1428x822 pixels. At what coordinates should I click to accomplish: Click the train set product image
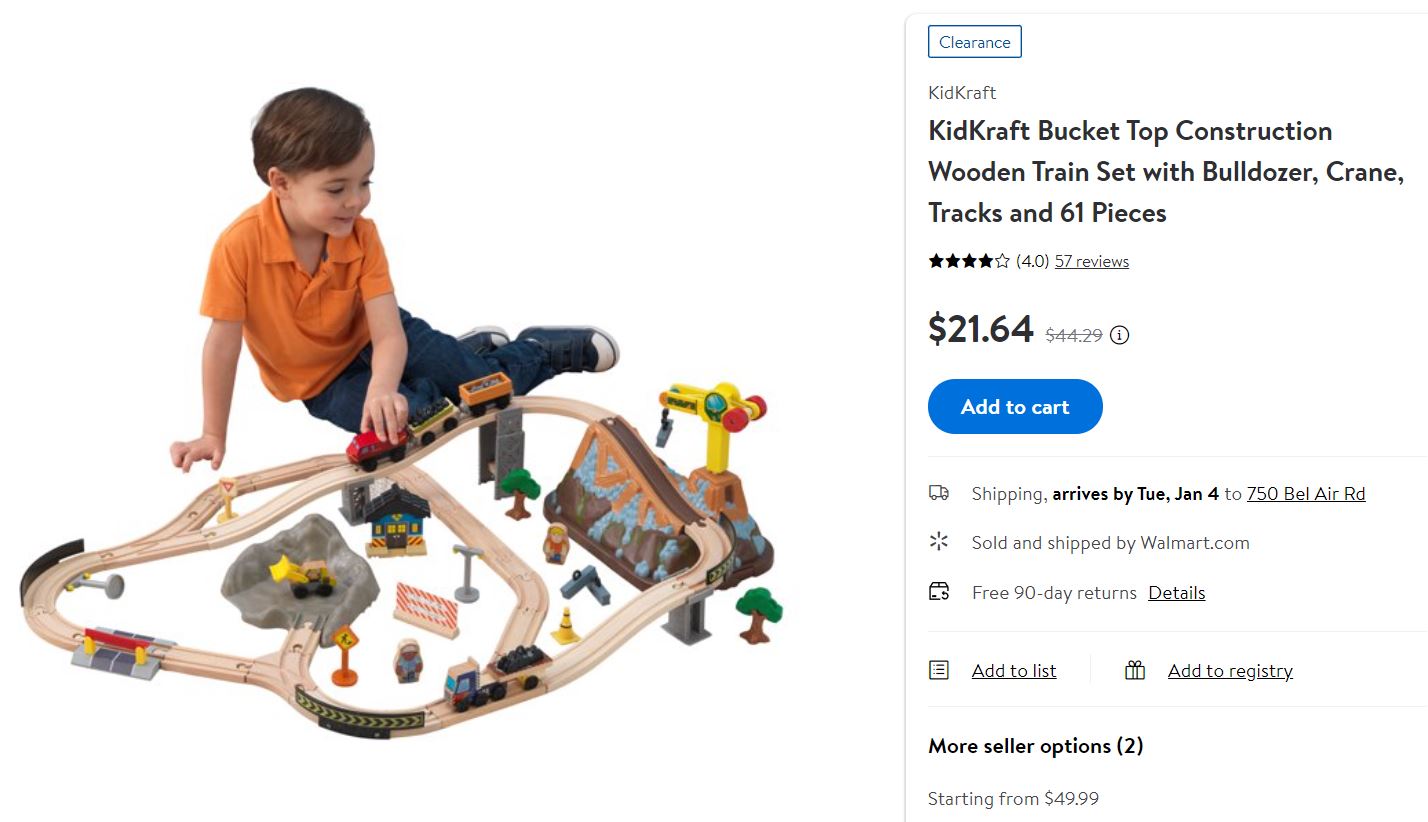point(400,410)
